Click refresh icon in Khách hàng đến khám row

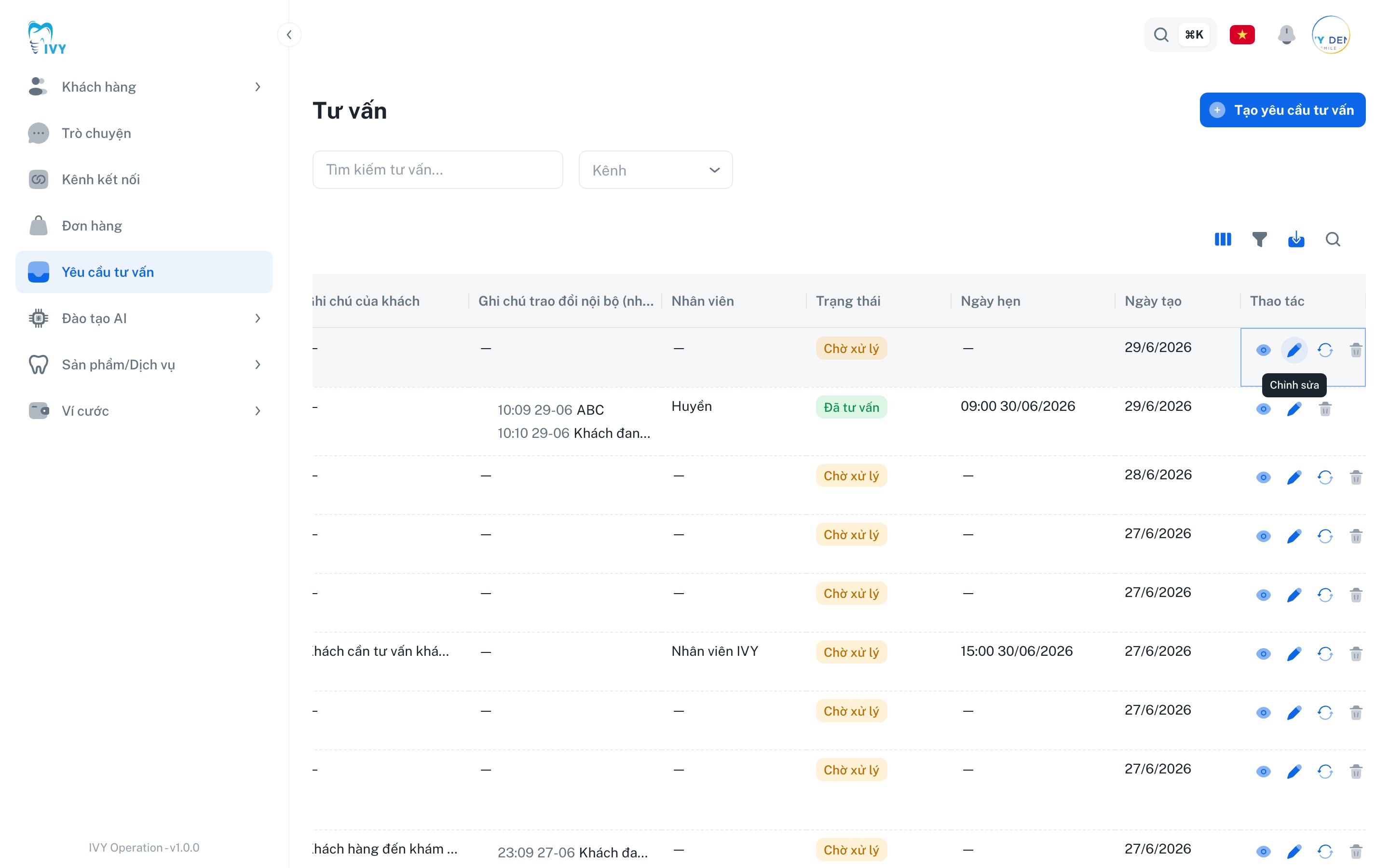pos(1325,851)
